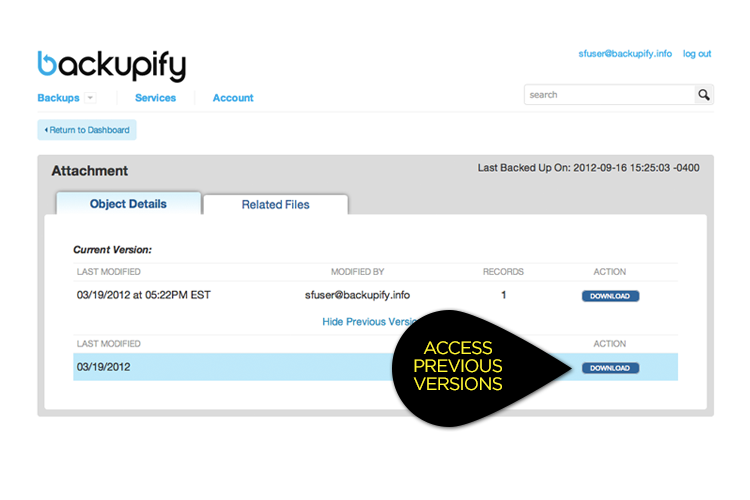Select the Object Details tab
The width and height of the screenshot is (750, 500).
(128, 204)
